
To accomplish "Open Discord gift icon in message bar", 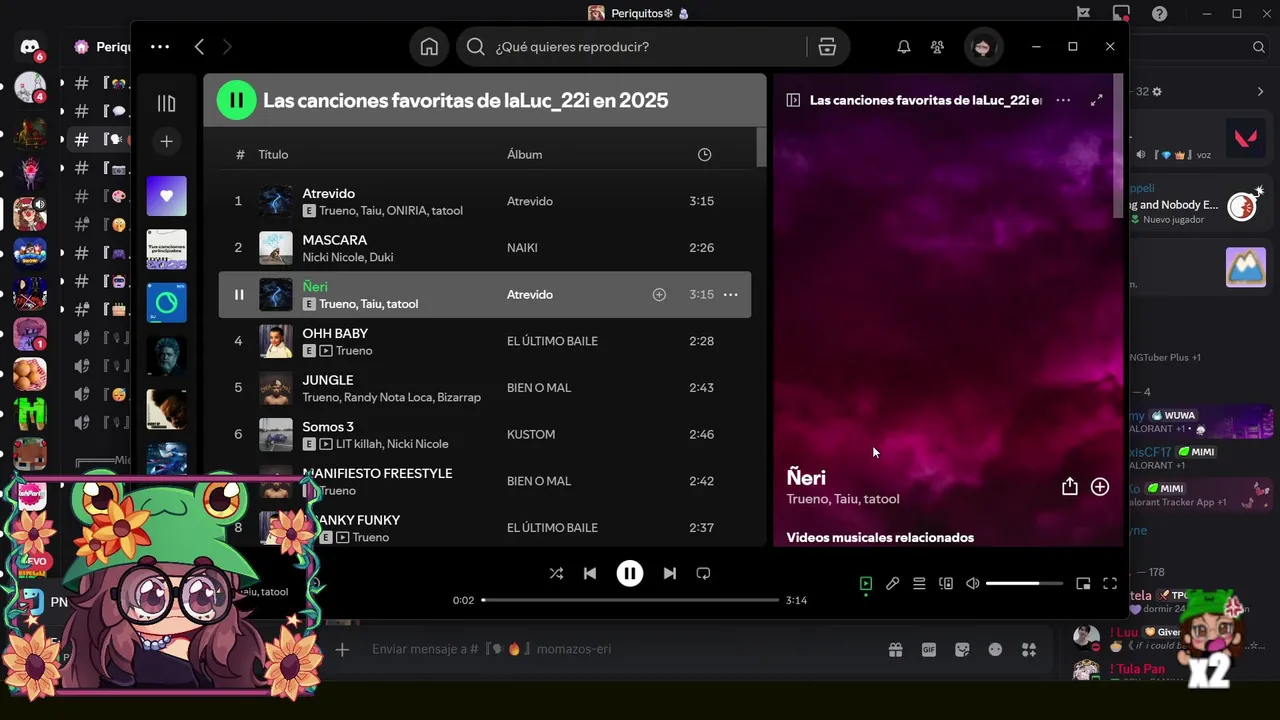I will [895, 649].
